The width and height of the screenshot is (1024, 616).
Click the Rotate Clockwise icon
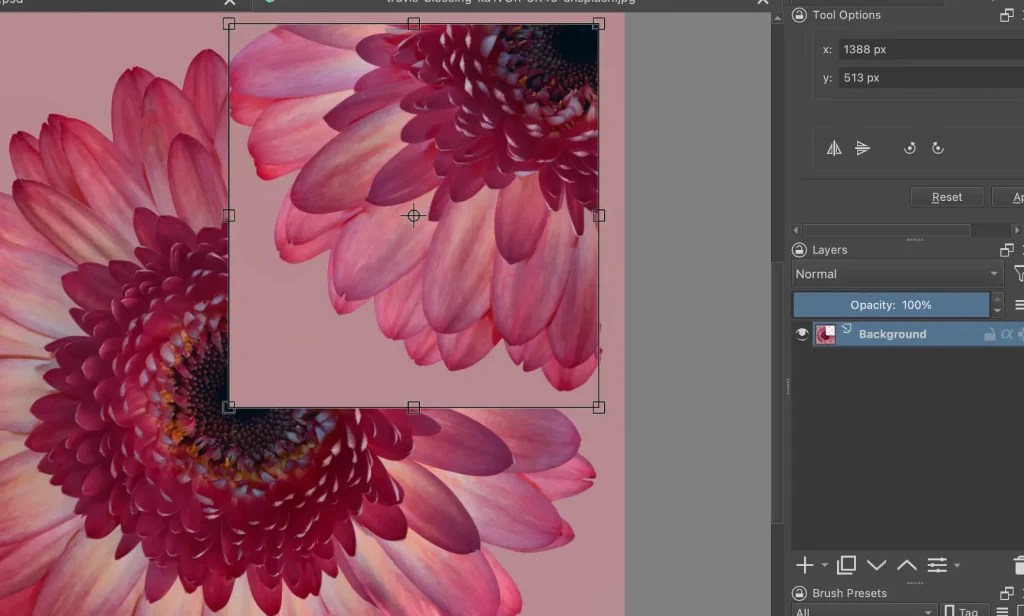[938, 148]
